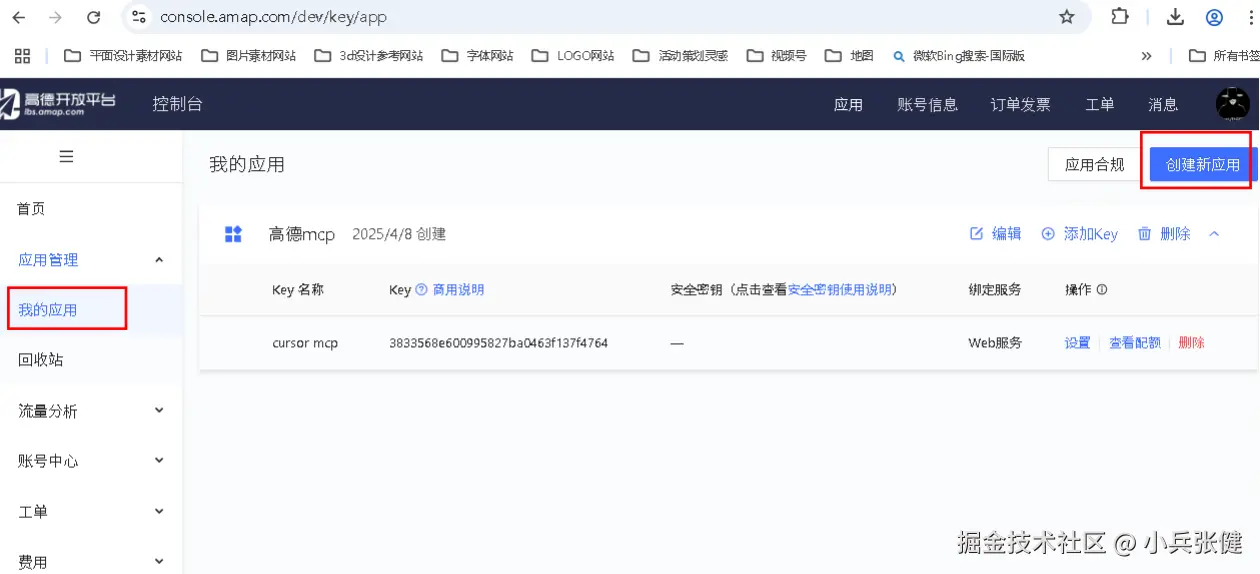Collapse the 高德mcp application panel

[x=1214, y=234]
